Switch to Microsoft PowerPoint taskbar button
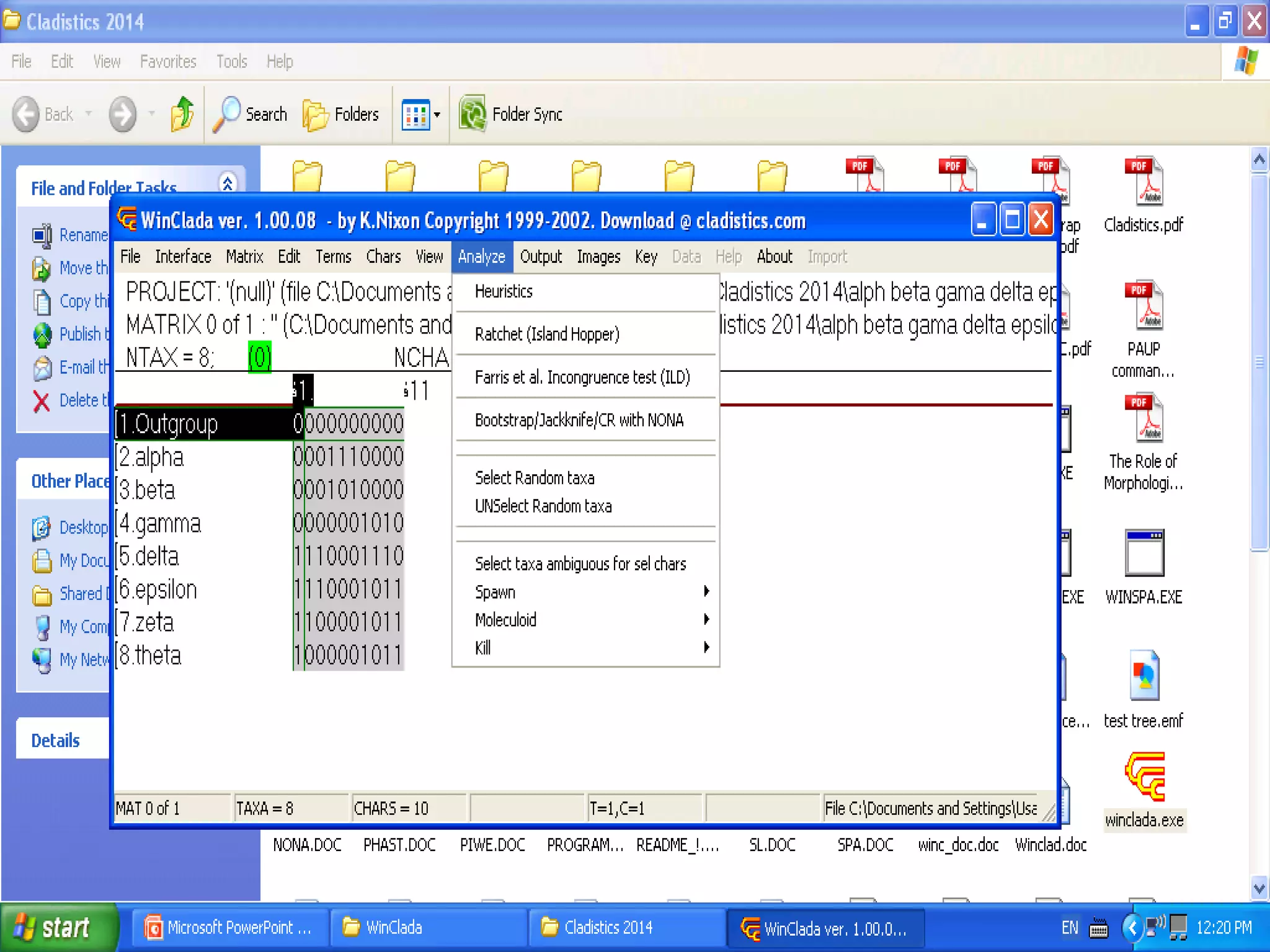Viewport: 1270px width, 952px height. [229, 927]
